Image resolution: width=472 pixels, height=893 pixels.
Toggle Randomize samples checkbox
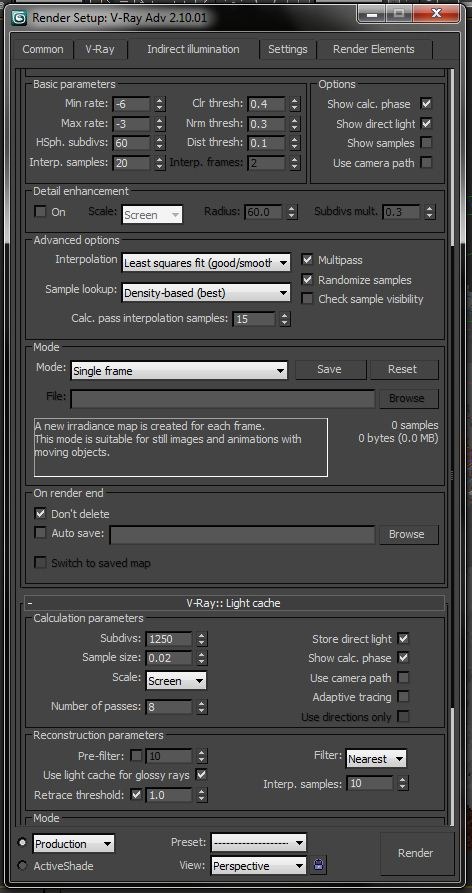pos(307,280)
